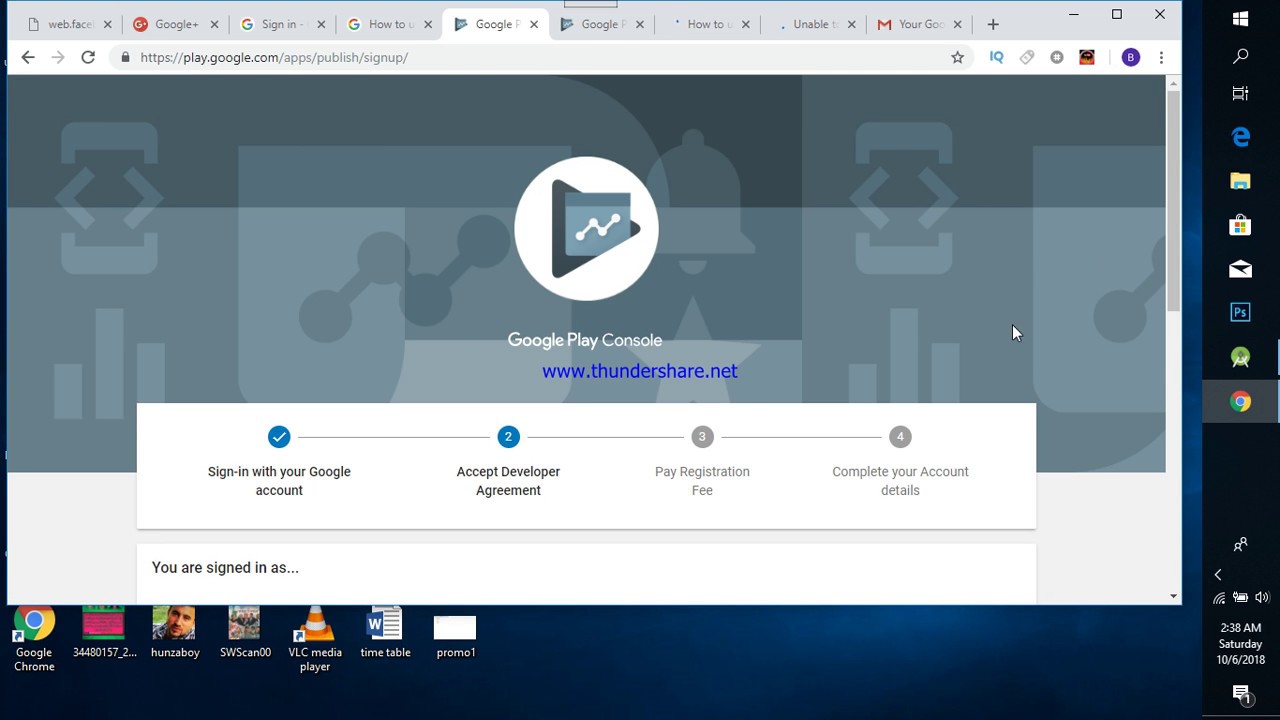Viewport: 1280px width, 720px height.
Task: Select the hunzaboy desktop image
Action: pos(175,633)
